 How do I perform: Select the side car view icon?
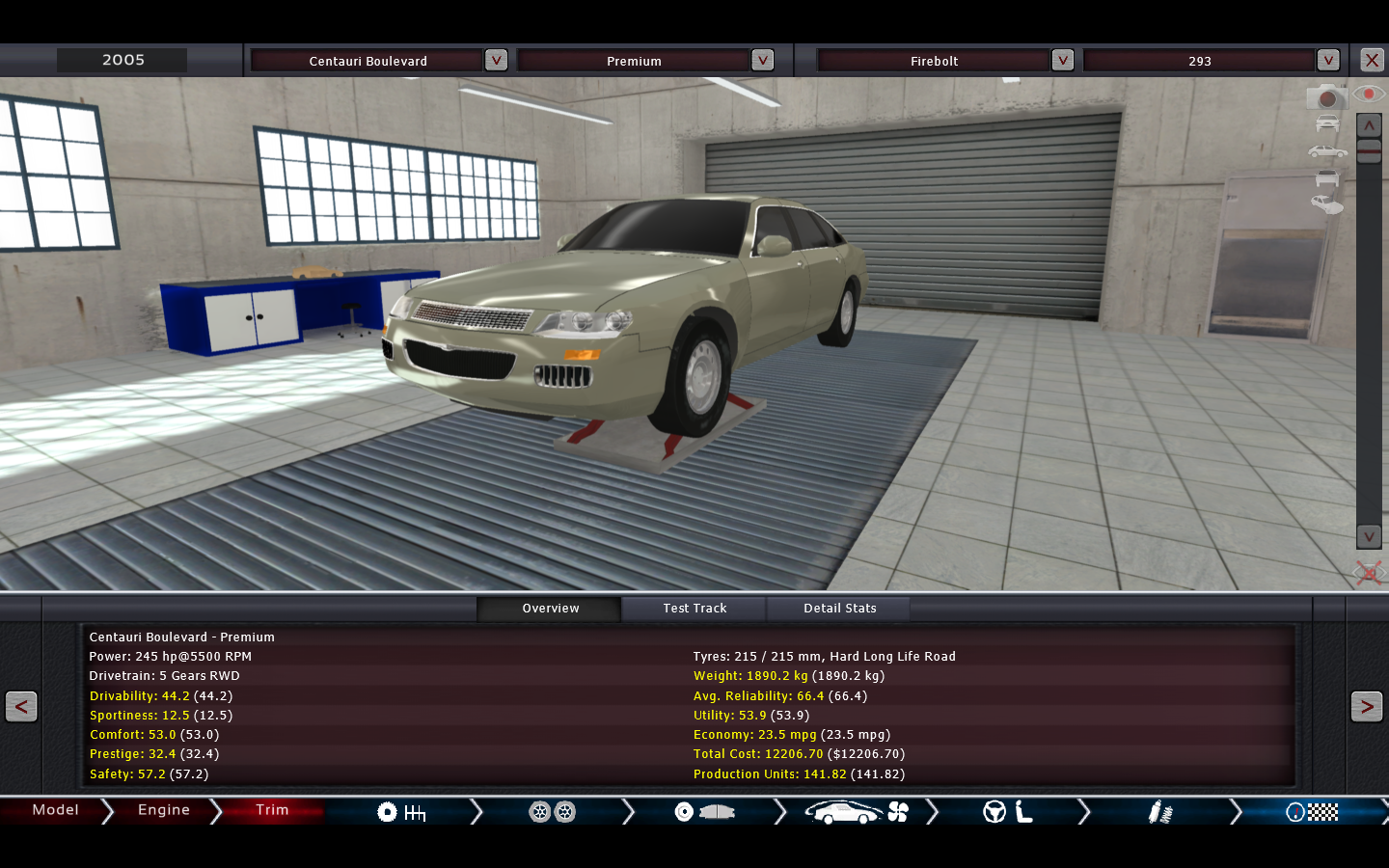(x=1327, y=151)
